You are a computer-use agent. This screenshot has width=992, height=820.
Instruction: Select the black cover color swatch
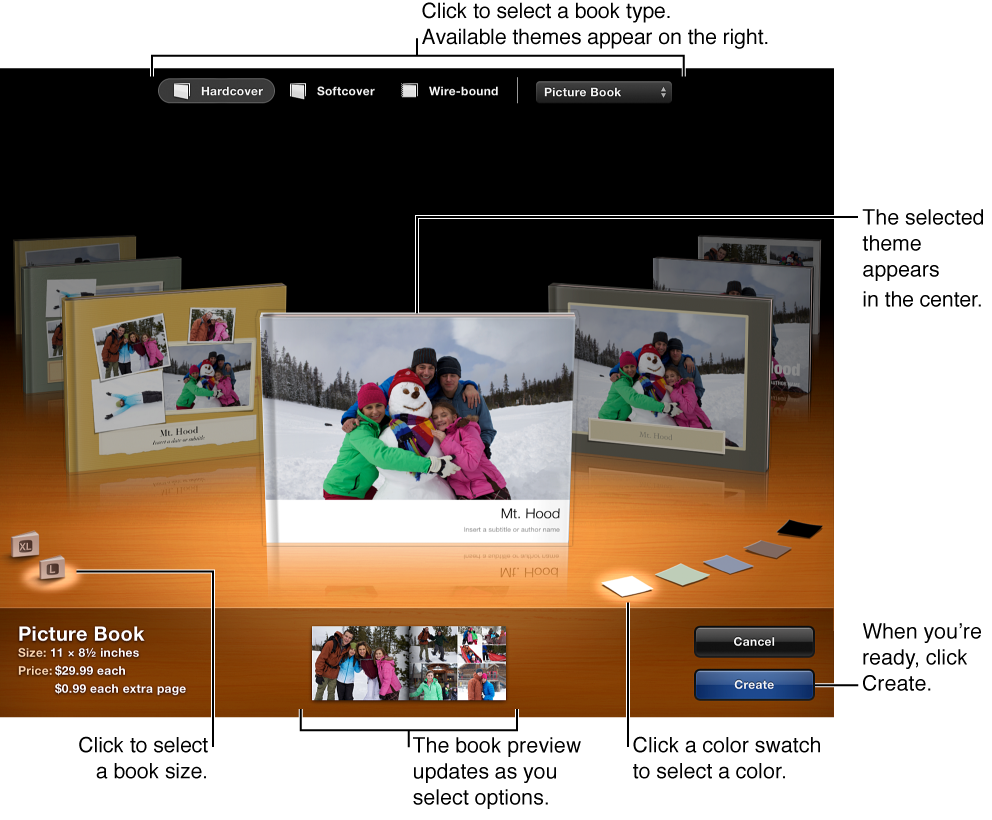click(x=800, y=527)
